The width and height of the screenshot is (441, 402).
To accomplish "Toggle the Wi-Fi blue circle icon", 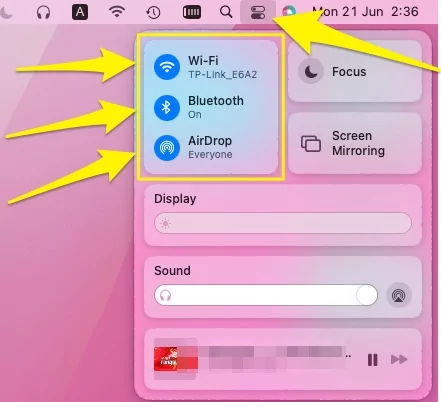I will [x=167, y=67].
